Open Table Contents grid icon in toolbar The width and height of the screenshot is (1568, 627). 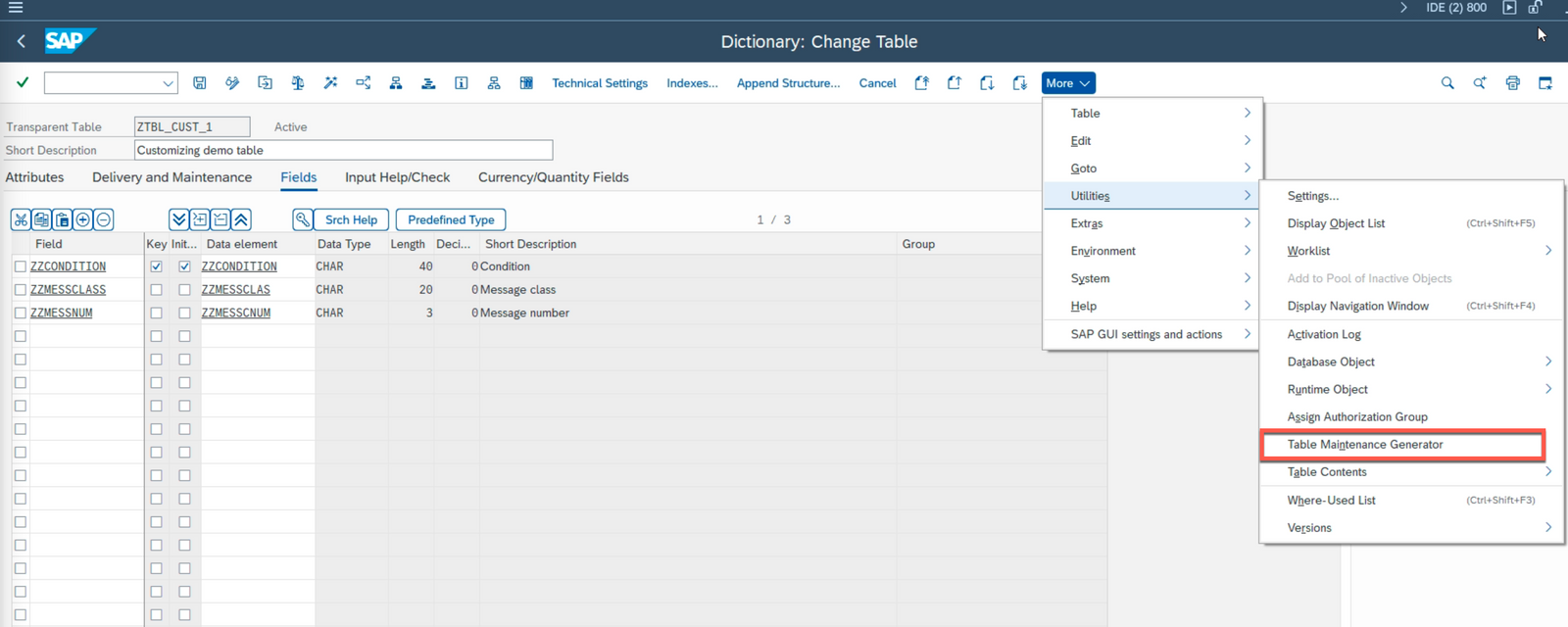(x=526, y=83)
